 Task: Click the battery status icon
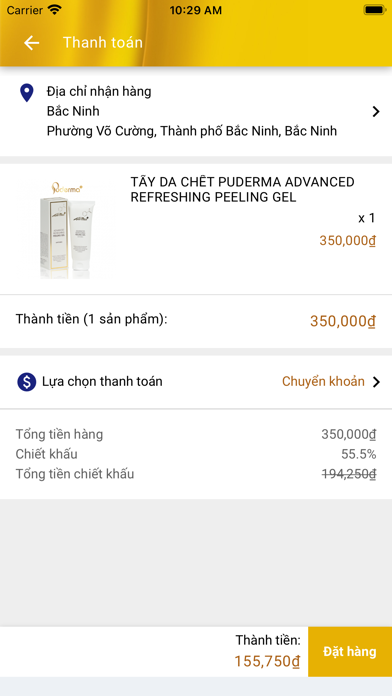(x=374, y=10)
